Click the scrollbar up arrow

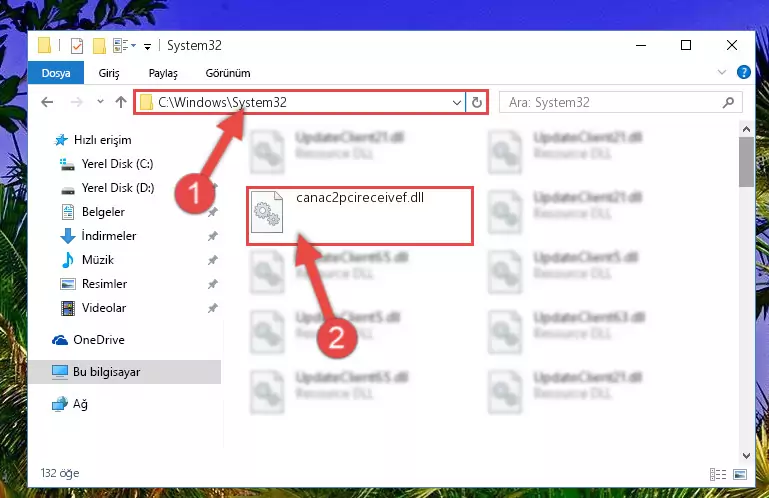coord(746,130)
